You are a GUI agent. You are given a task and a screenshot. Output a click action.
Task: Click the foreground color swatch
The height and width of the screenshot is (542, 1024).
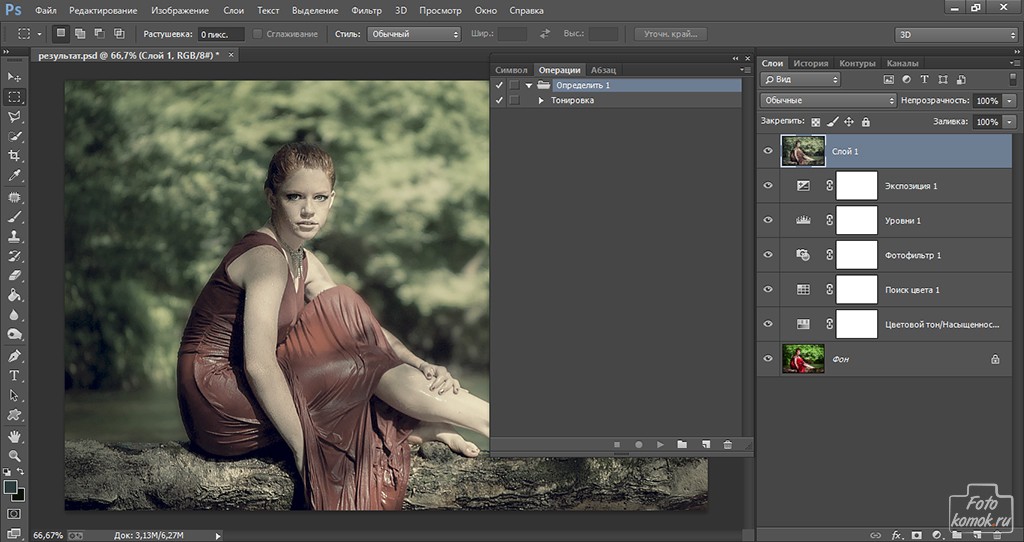coord(10,487)
